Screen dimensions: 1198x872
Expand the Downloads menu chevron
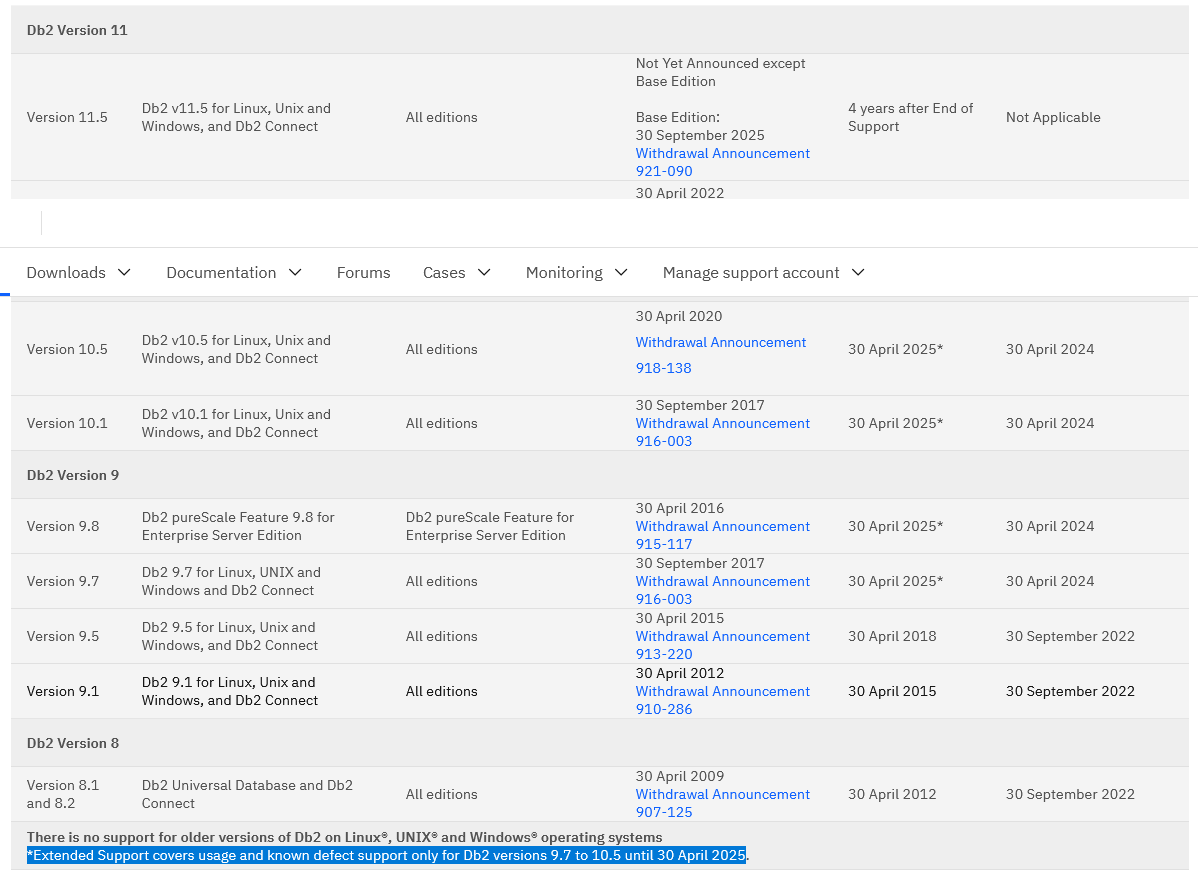tap(124, 273)
